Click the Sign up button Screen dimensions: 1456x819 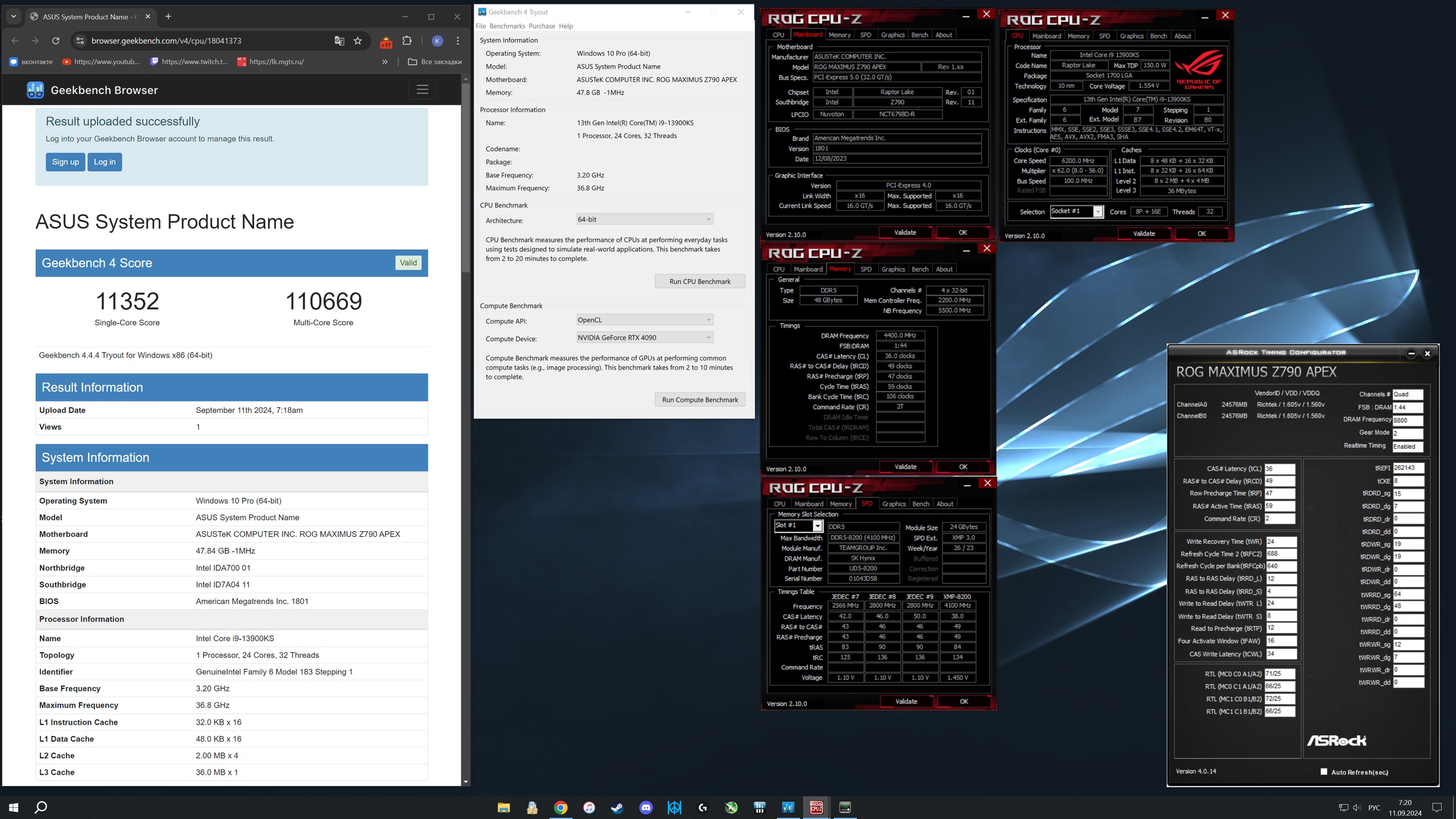(65, 162)
